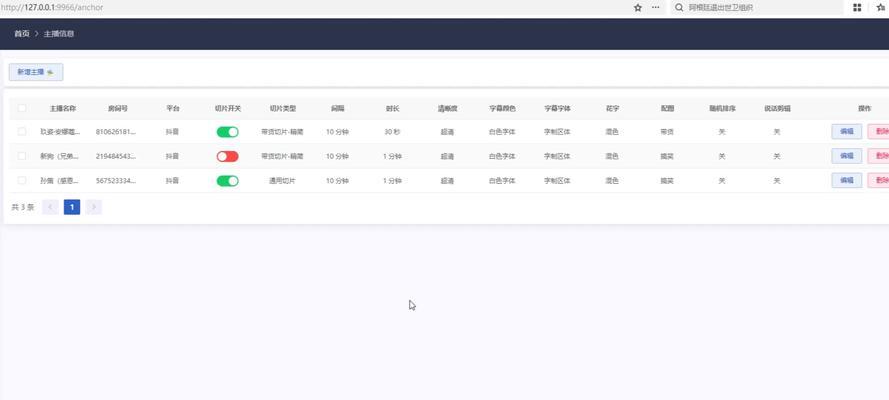The height and width of the screenshot is (400, 889).
Task: Click the 新增主播 add anchor button
Action: pyautogui.click(x=36, y=72)
